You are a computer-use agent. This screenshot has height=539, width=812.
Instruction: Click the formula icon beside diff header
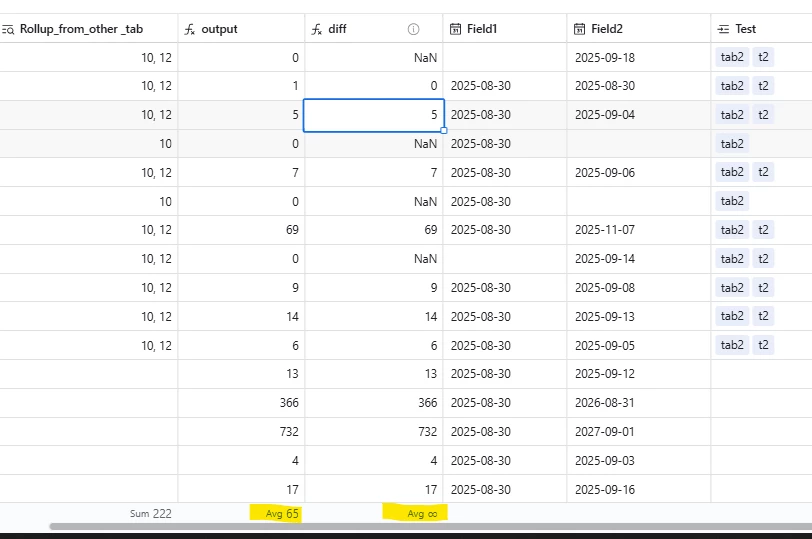[x=316, y=30]
